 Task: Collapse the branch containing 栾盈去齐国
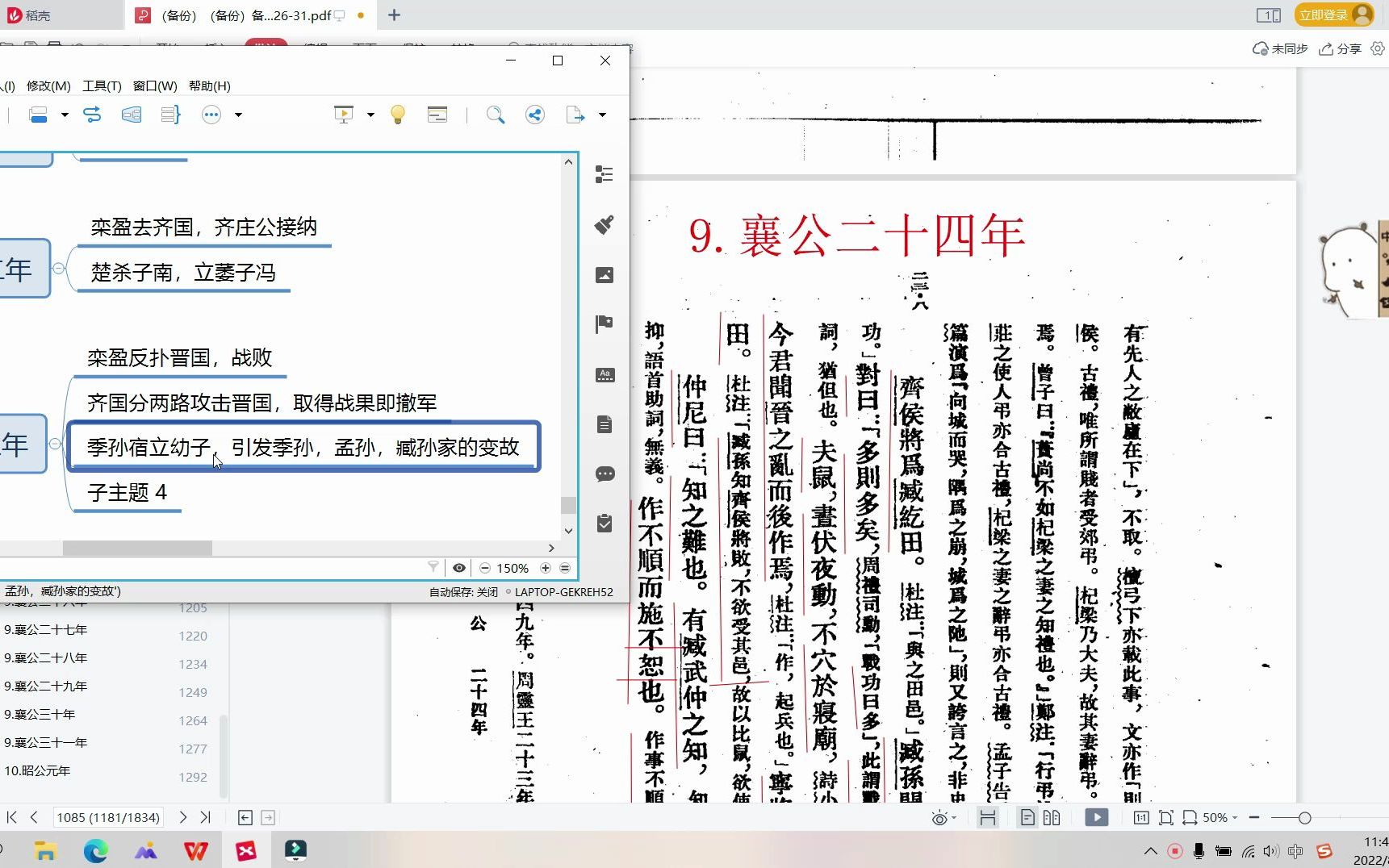[58, 268]
